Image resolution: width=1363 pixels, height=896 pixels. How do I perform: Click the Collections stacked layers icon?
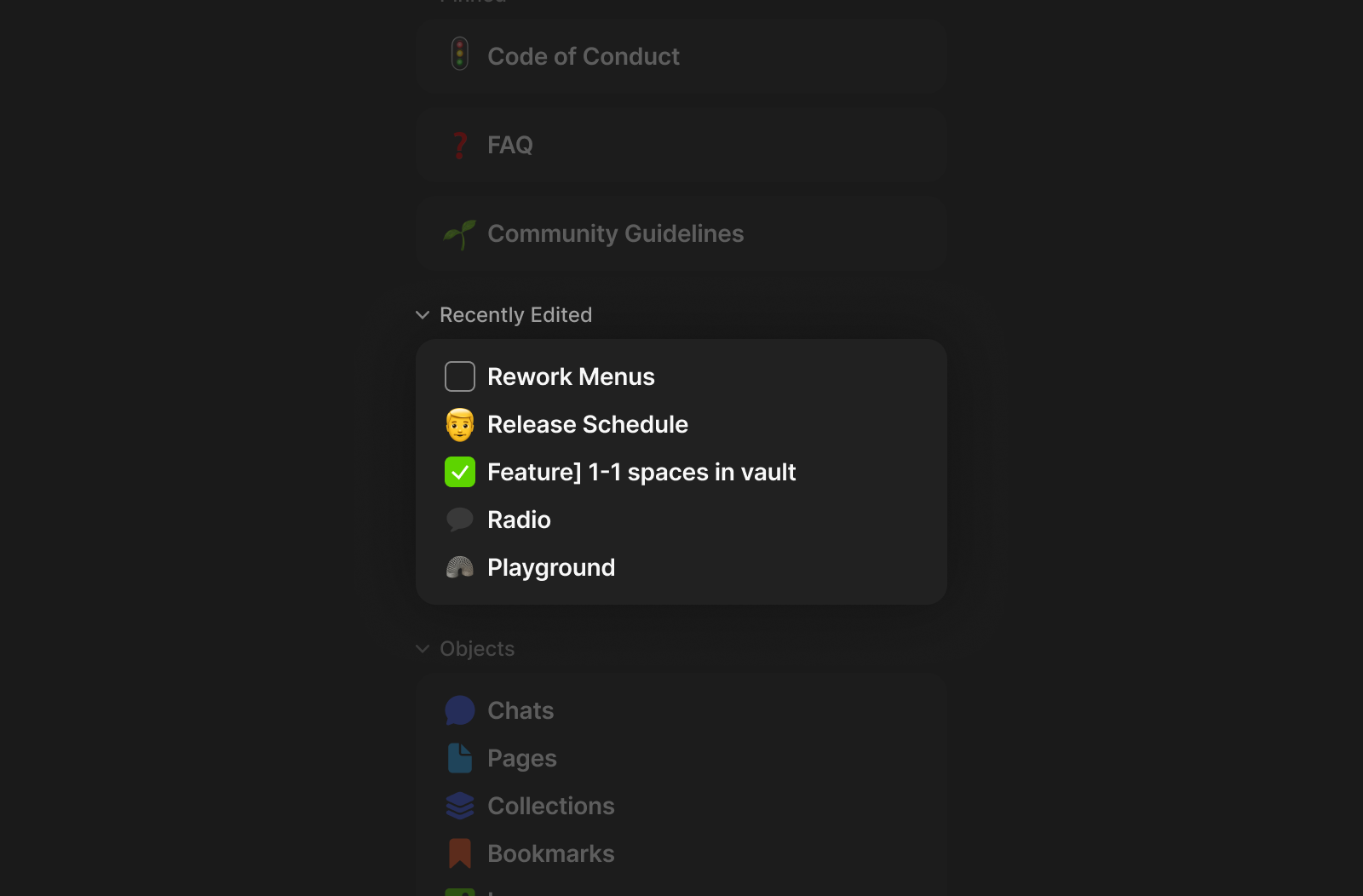[x=460, y=806]
